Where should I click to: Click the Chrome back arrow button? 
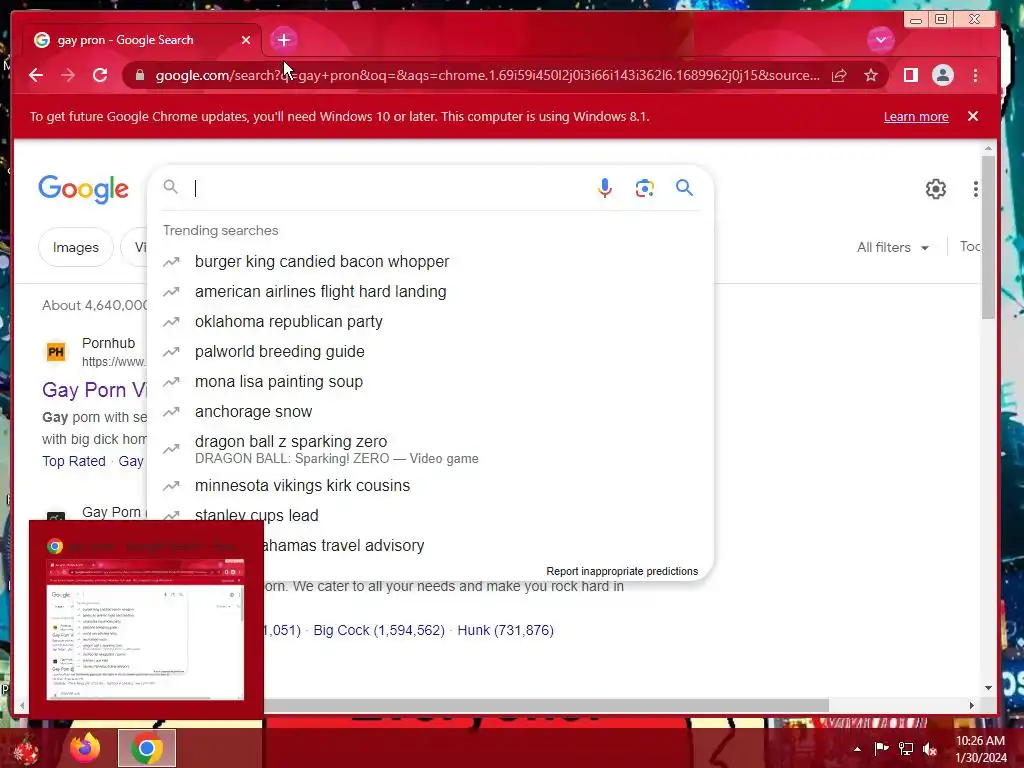36,75
